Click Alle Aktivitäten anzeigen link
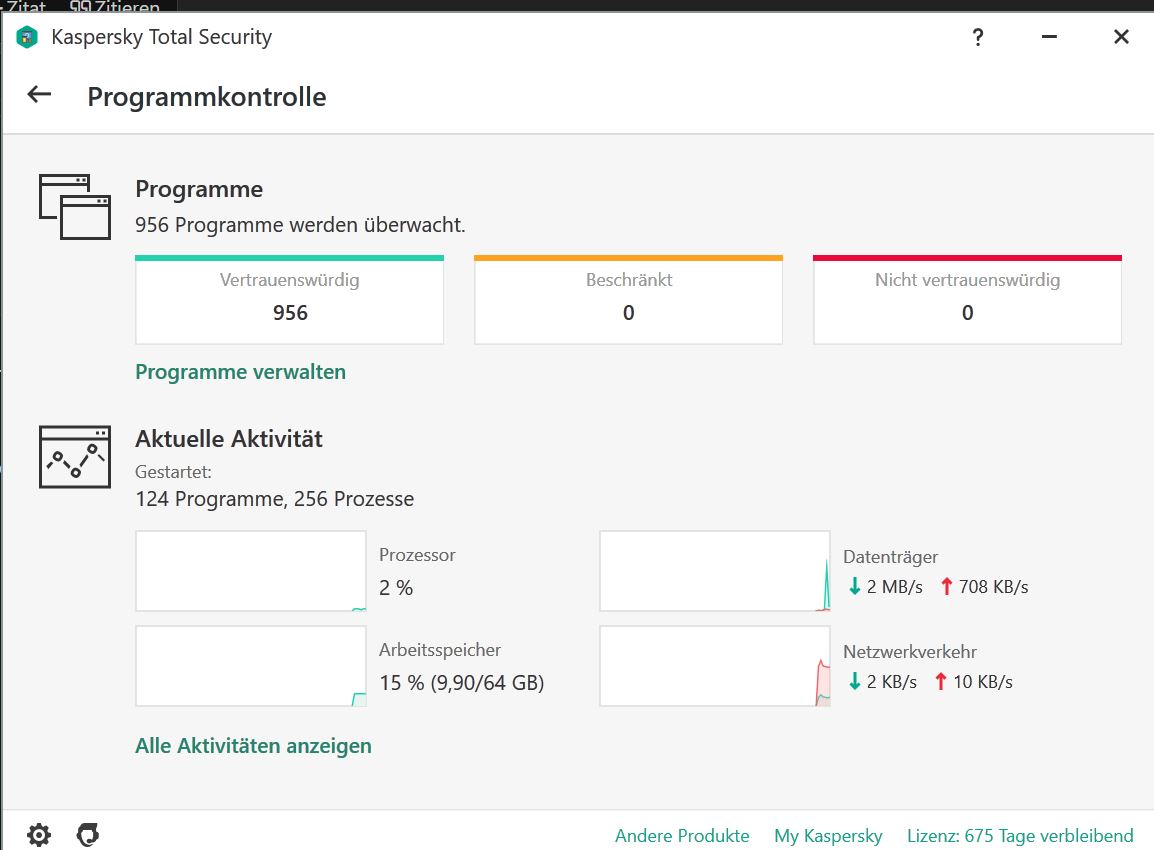1154x850 pixels. coord(253,745)
